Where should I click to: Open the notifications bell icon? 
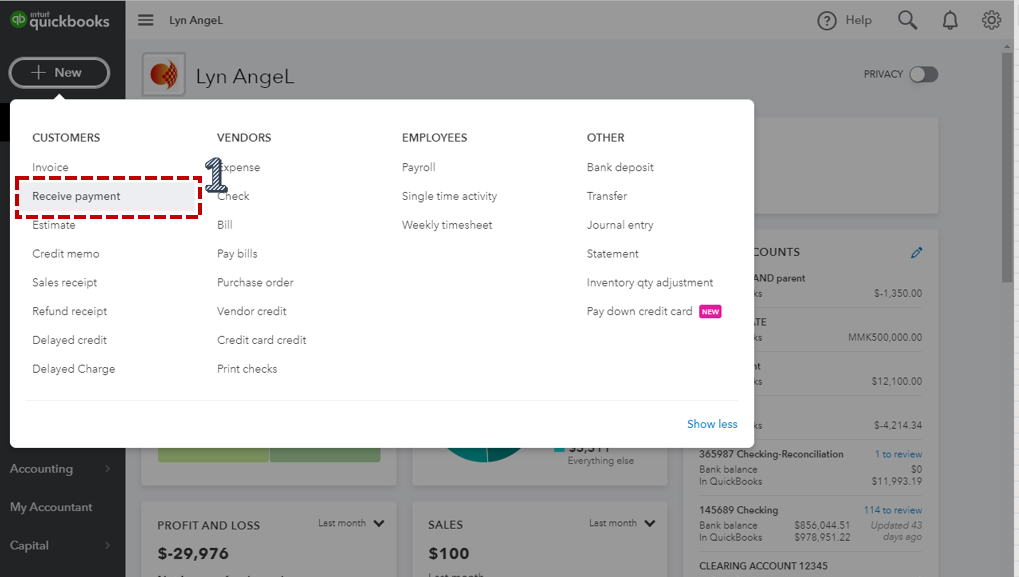click(x=950, y=20)
